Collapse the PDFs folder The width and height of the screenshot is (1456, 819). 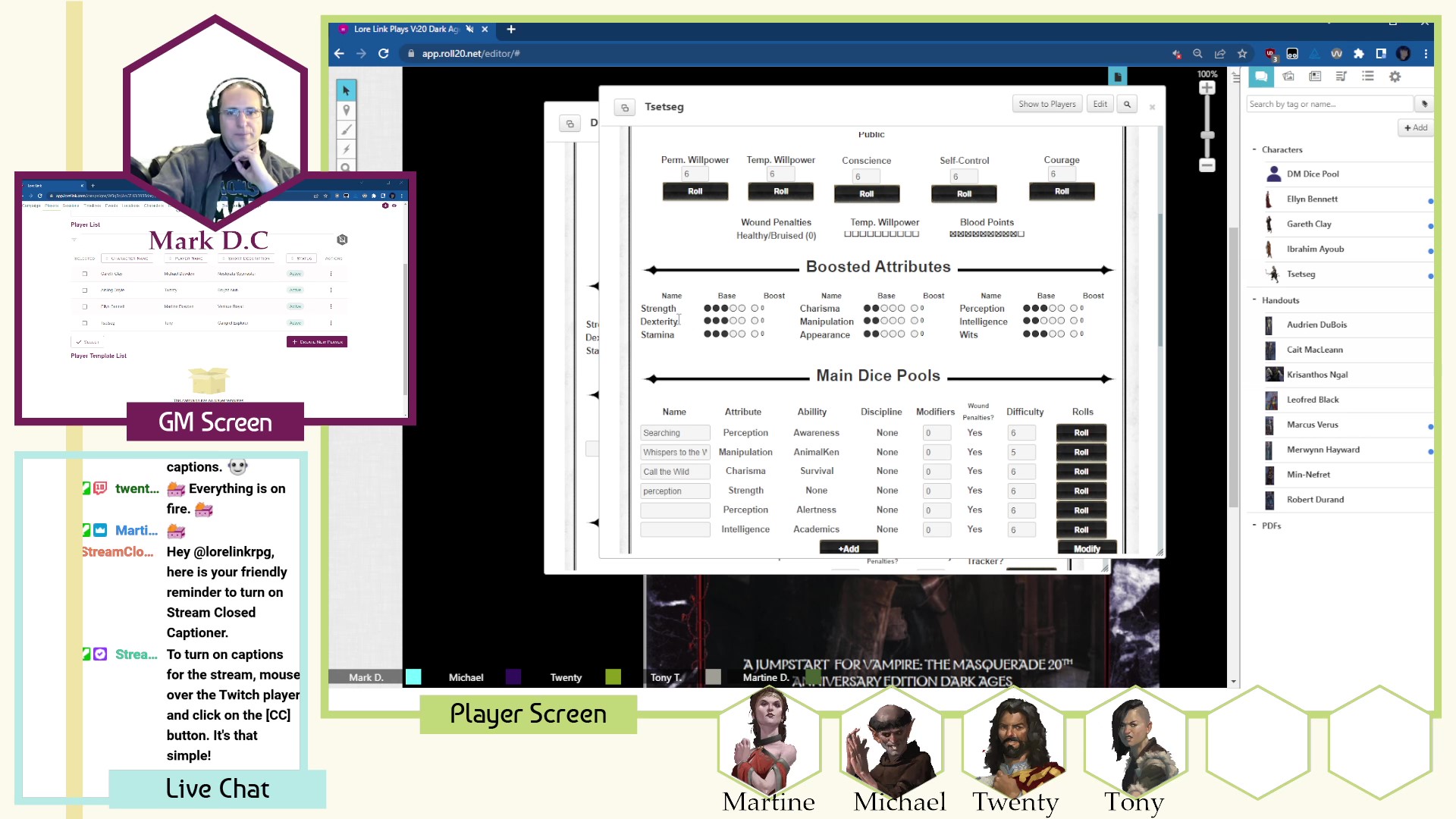tap(1254, 525)
